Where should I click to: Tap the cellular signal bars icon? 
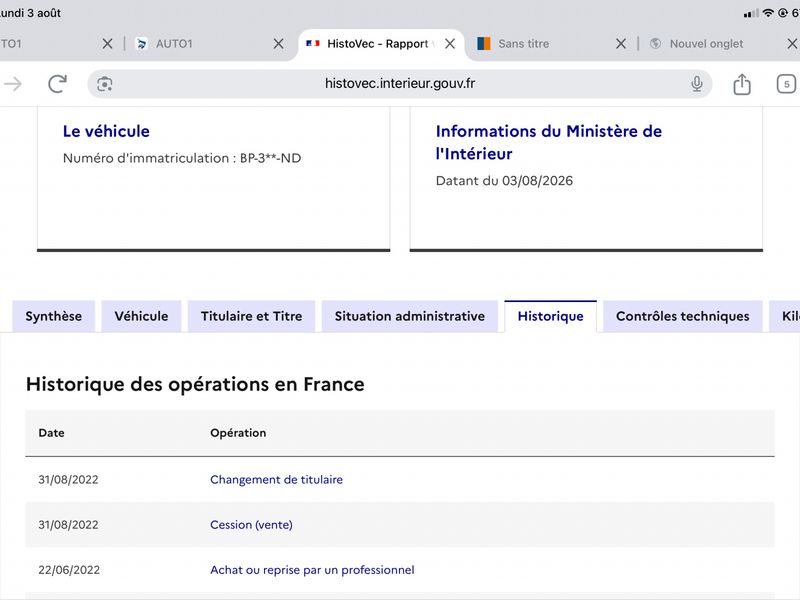click(751, 13)
